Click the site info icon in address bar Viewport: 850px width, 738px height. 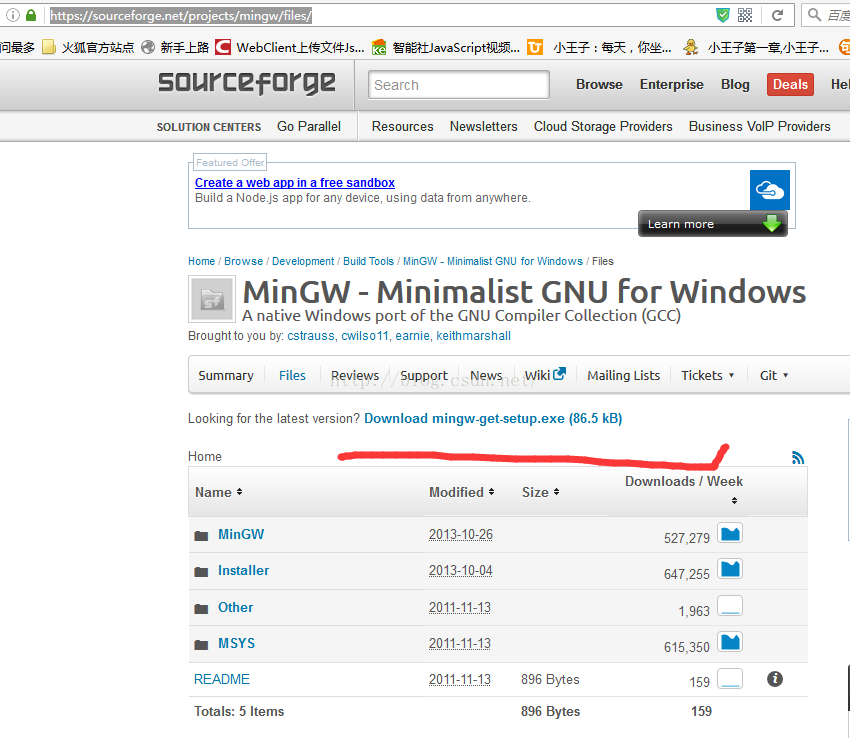(12, 15)
